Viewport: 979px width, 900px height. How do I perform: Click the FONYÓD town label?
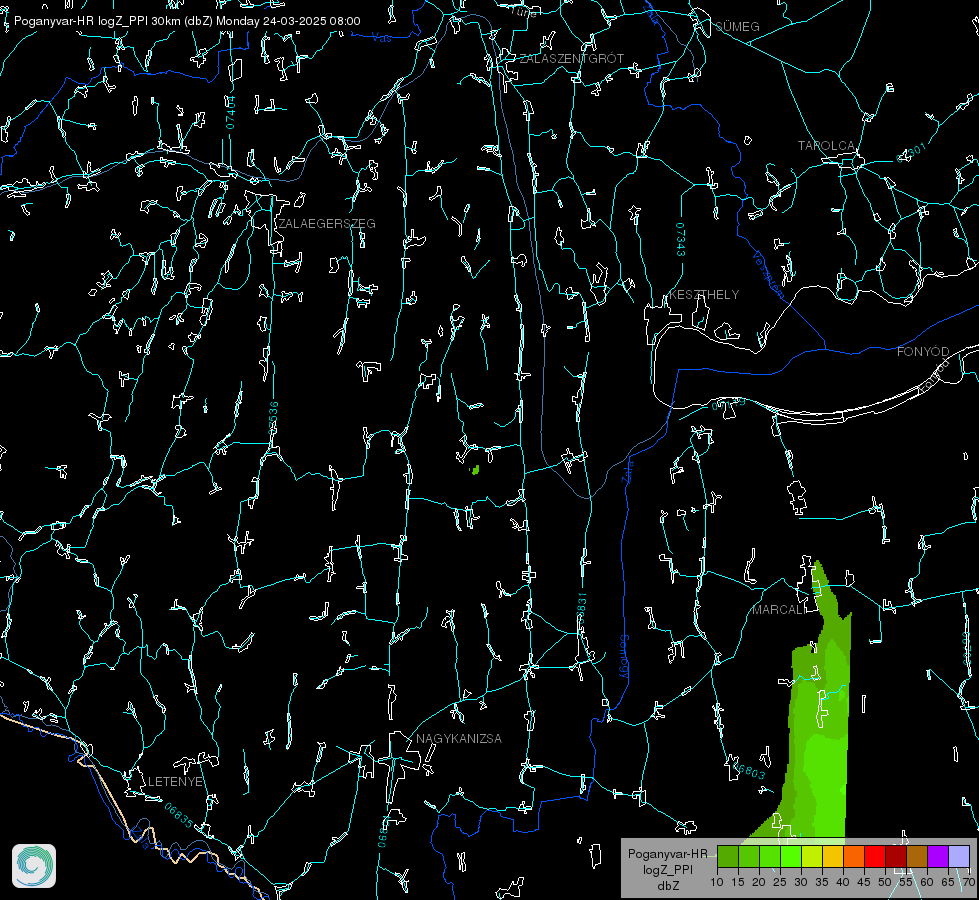tap(923, 352)
